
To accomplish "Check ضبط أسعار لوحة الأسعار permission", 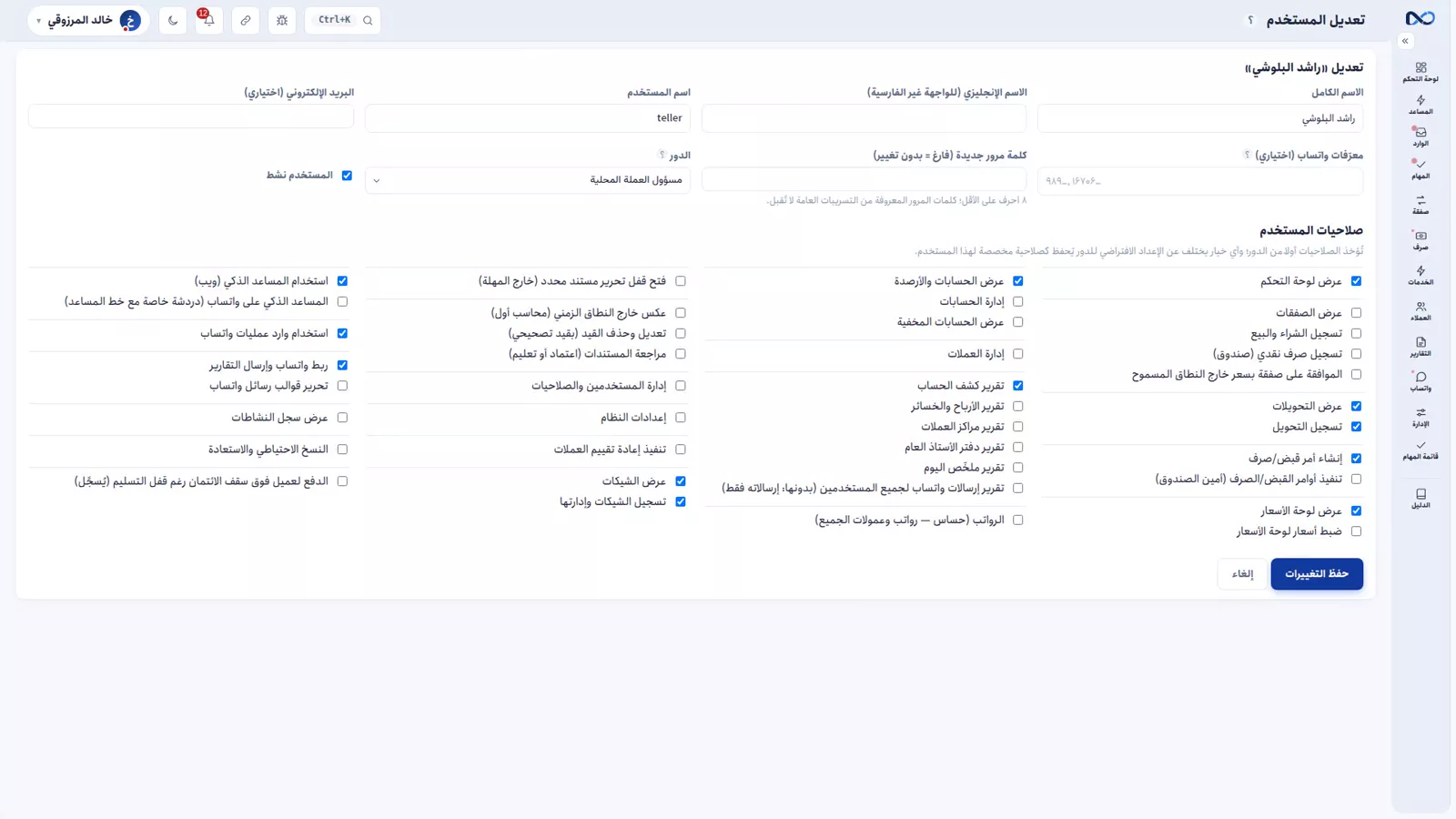I will (1356, 531).
